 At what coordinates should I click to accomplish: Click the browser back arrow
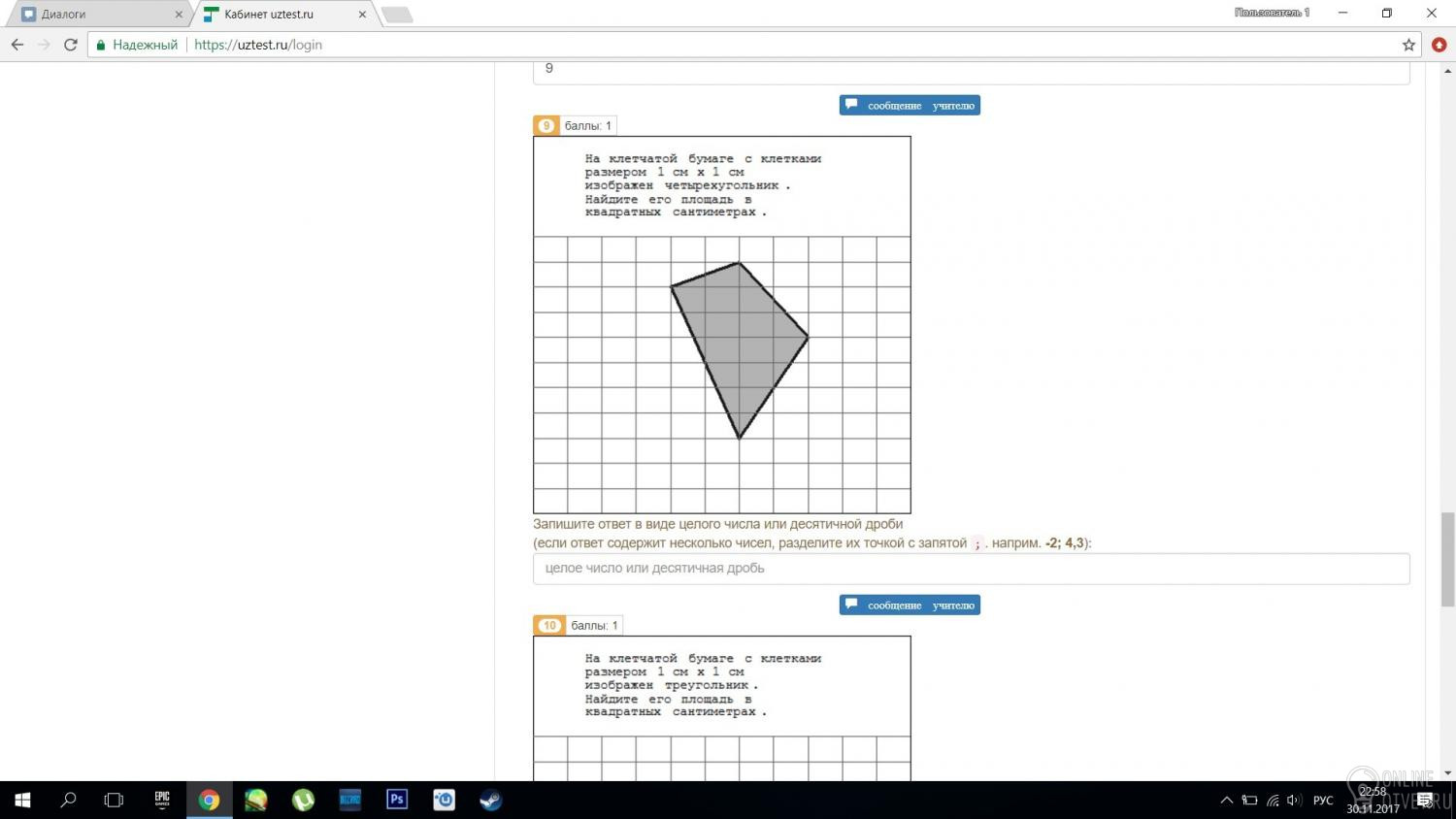point(17,45)
